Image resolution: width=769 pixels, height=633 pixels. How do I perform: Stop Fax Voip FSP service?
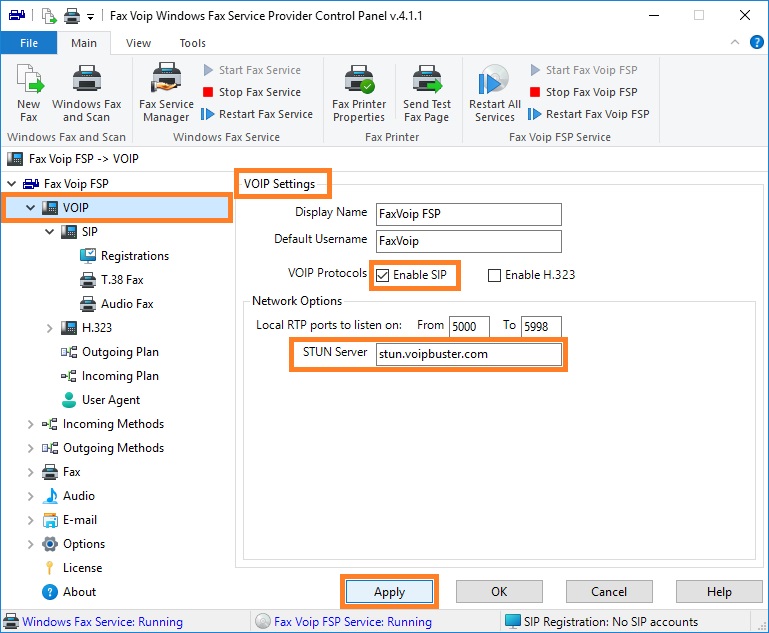tap(584, 92)
